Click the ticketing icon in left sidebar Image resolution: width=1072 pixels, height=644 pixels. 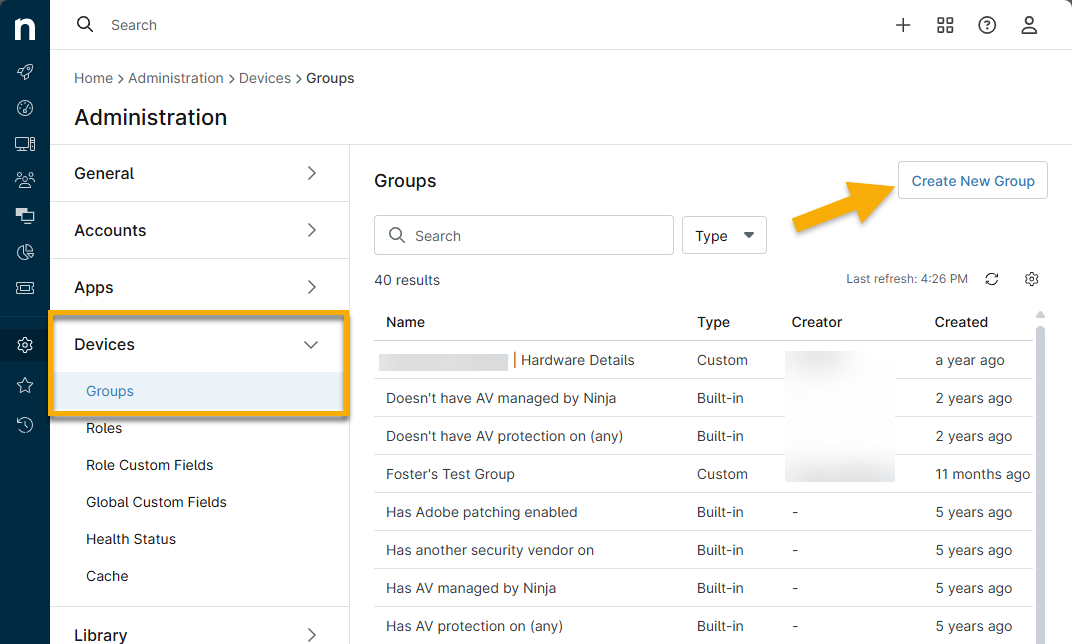pos(25,288)
